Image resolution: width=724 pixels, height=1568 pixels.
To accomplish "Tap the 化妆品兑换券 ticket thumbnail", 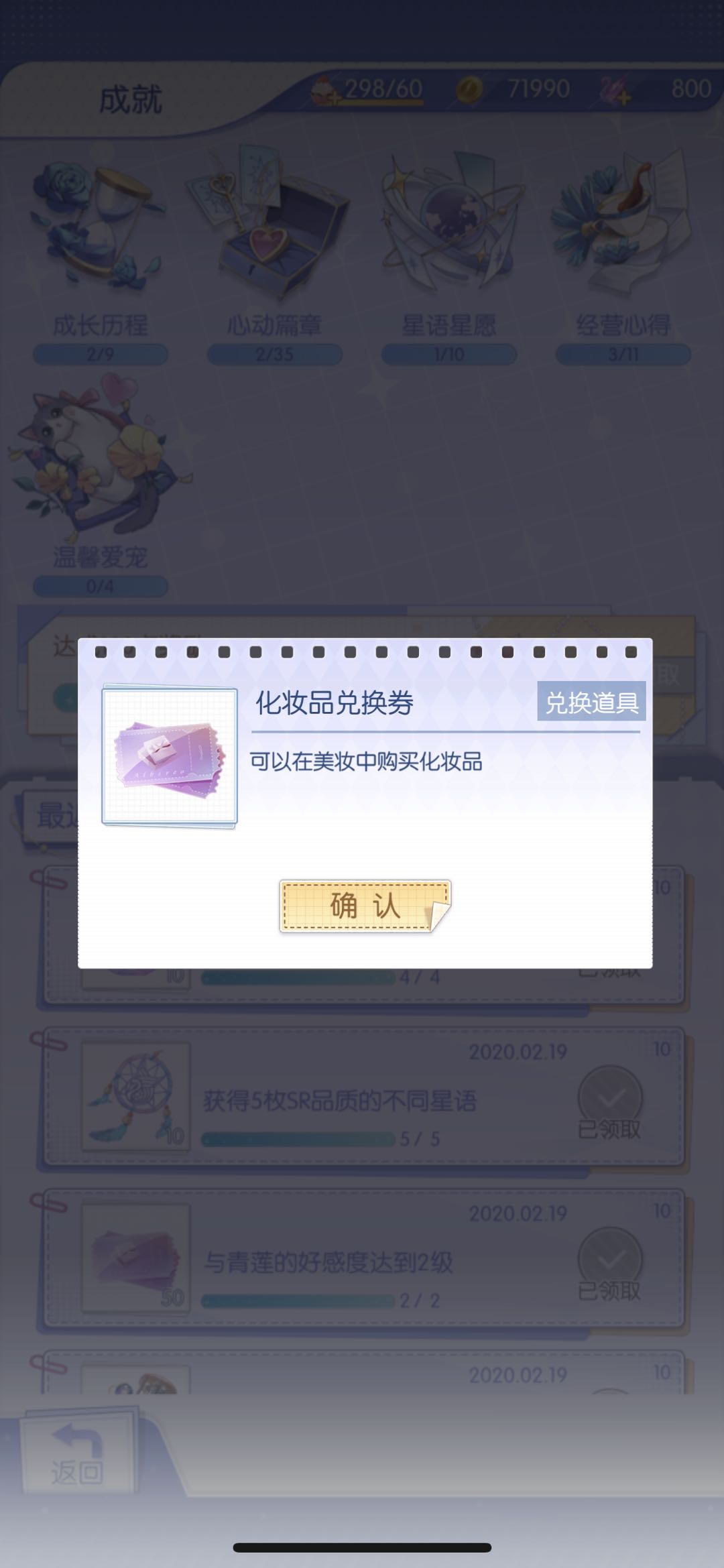I will point(170,756).
